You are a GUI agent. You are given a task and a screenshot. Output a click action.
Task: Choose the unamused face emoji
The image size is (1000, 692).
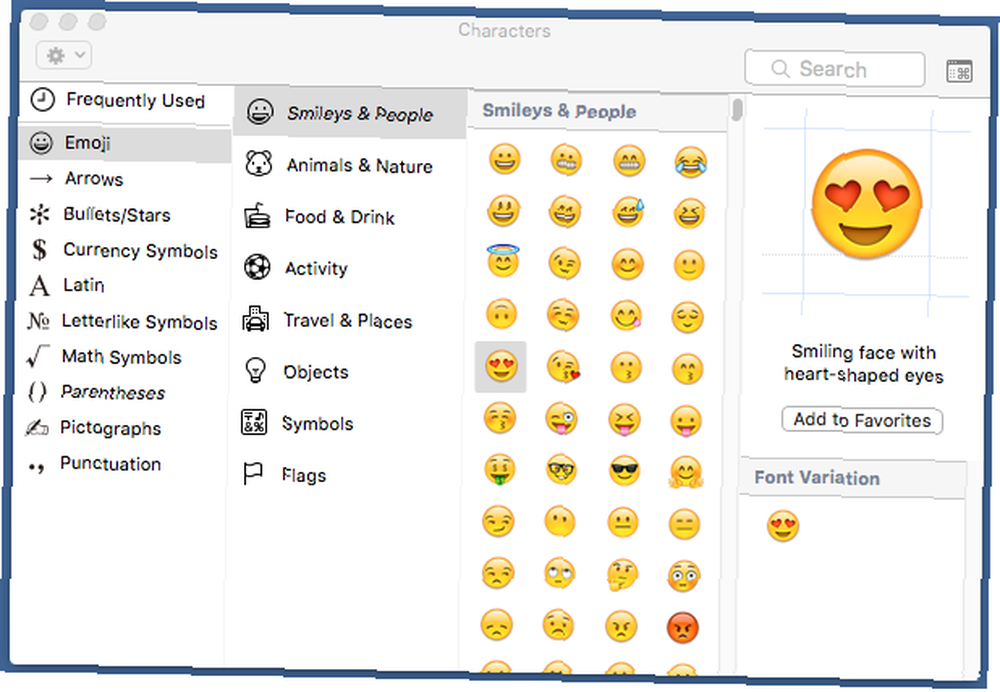tap(497, 573)
